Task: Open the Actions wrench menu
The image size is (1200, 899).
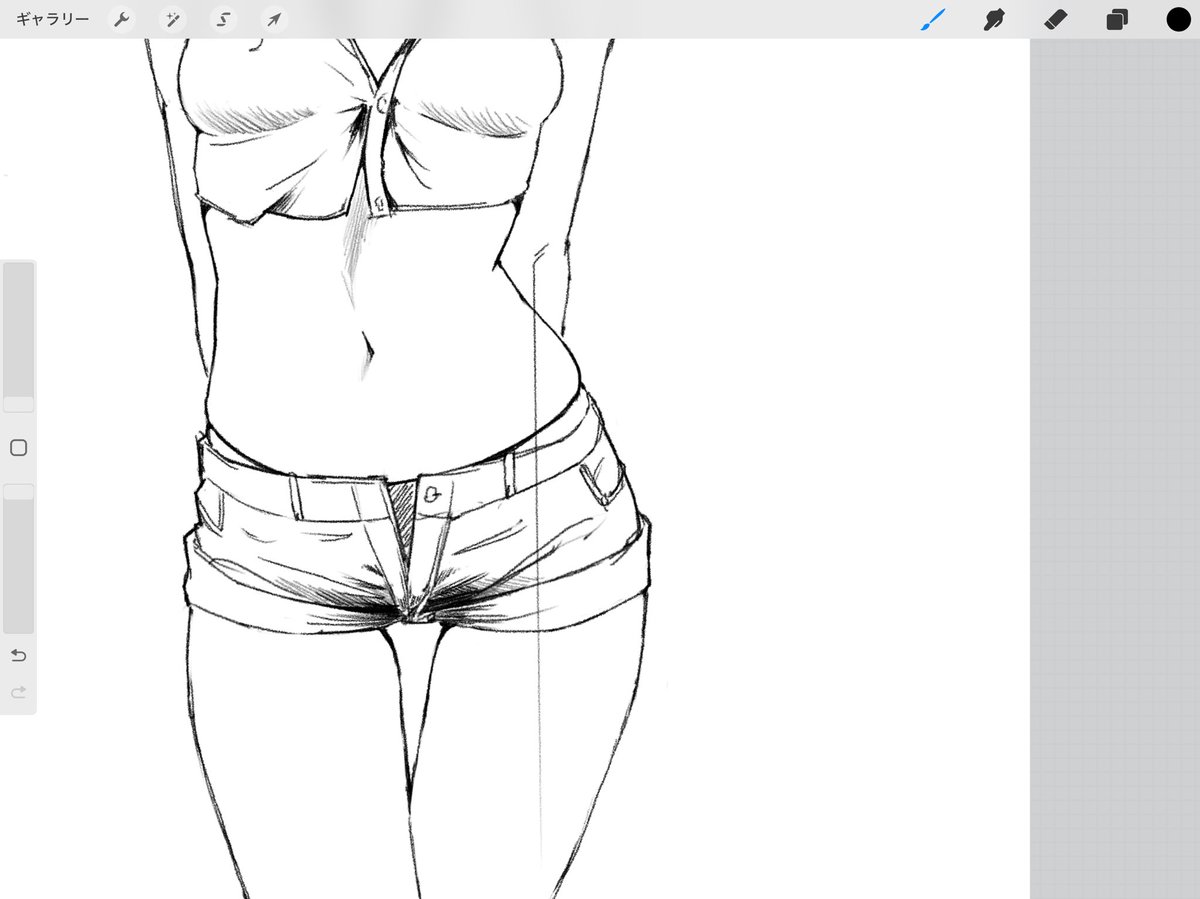Action: pos(121,20)
